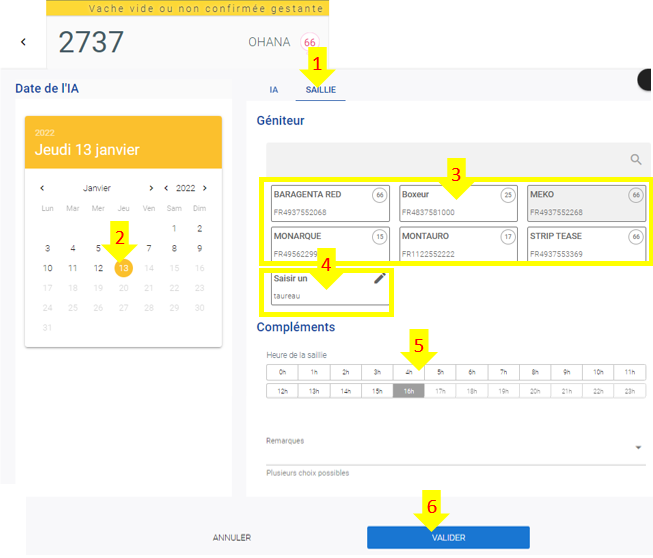Click the 25 badge on Boxeur

pyautogui.click(x=508, y=195)
